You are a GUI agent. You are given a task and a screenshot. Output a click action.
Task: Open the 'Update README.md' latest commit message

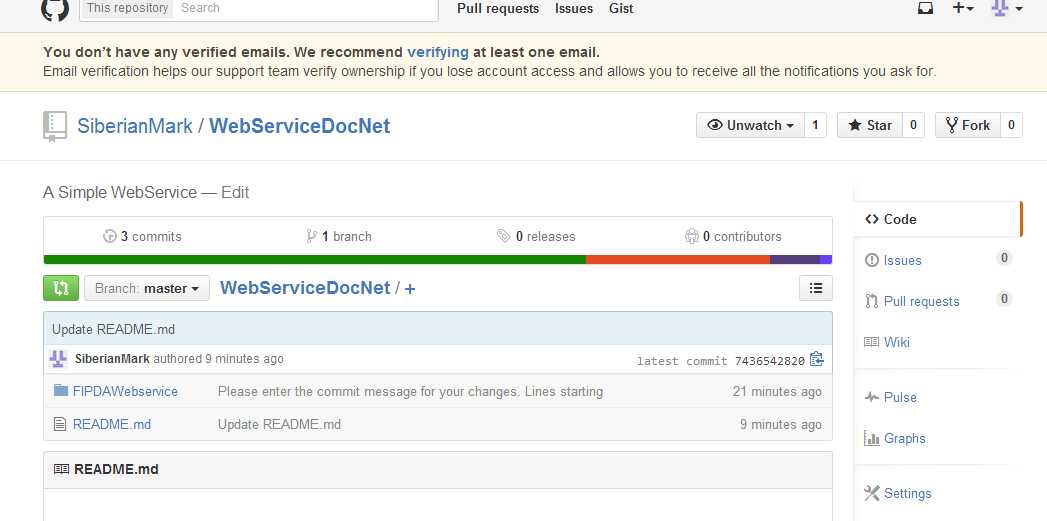(114, 329)
